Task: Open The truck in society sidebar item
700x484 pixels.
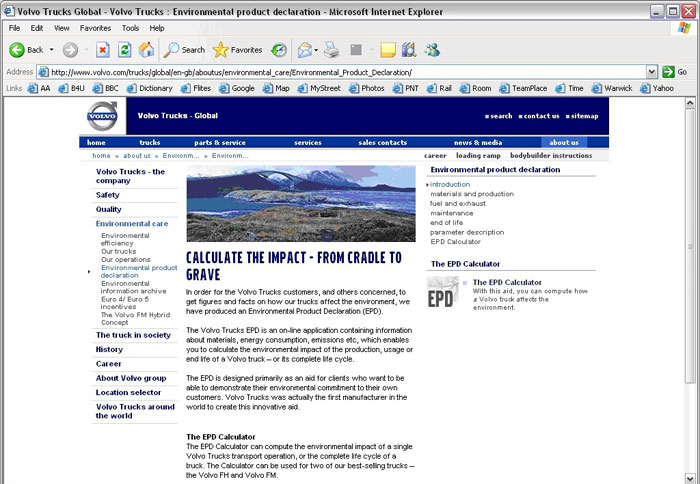Action: click(x=133, y=335)
